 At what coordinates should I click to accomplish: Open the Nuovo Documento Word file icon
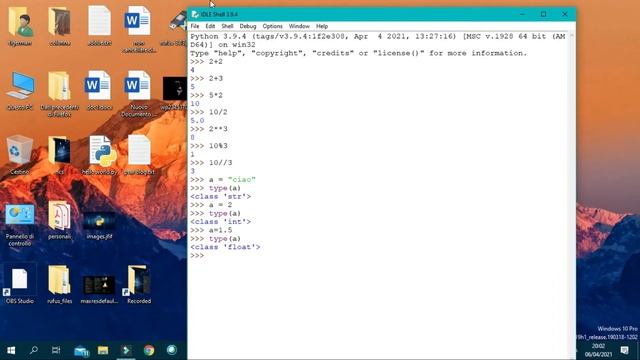138,94
